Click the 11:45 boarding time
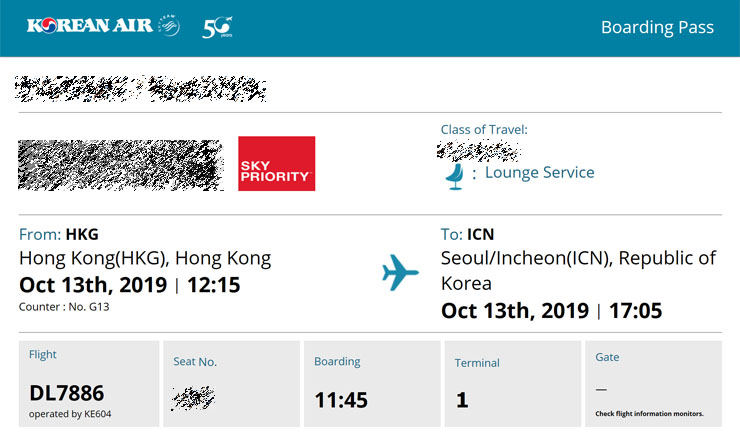The width and height of the screenshot is (740, 432). [x=341, y=400]
